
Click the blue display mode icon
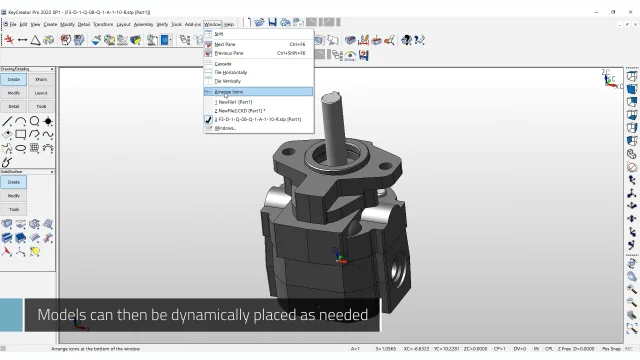pos(164,40)
